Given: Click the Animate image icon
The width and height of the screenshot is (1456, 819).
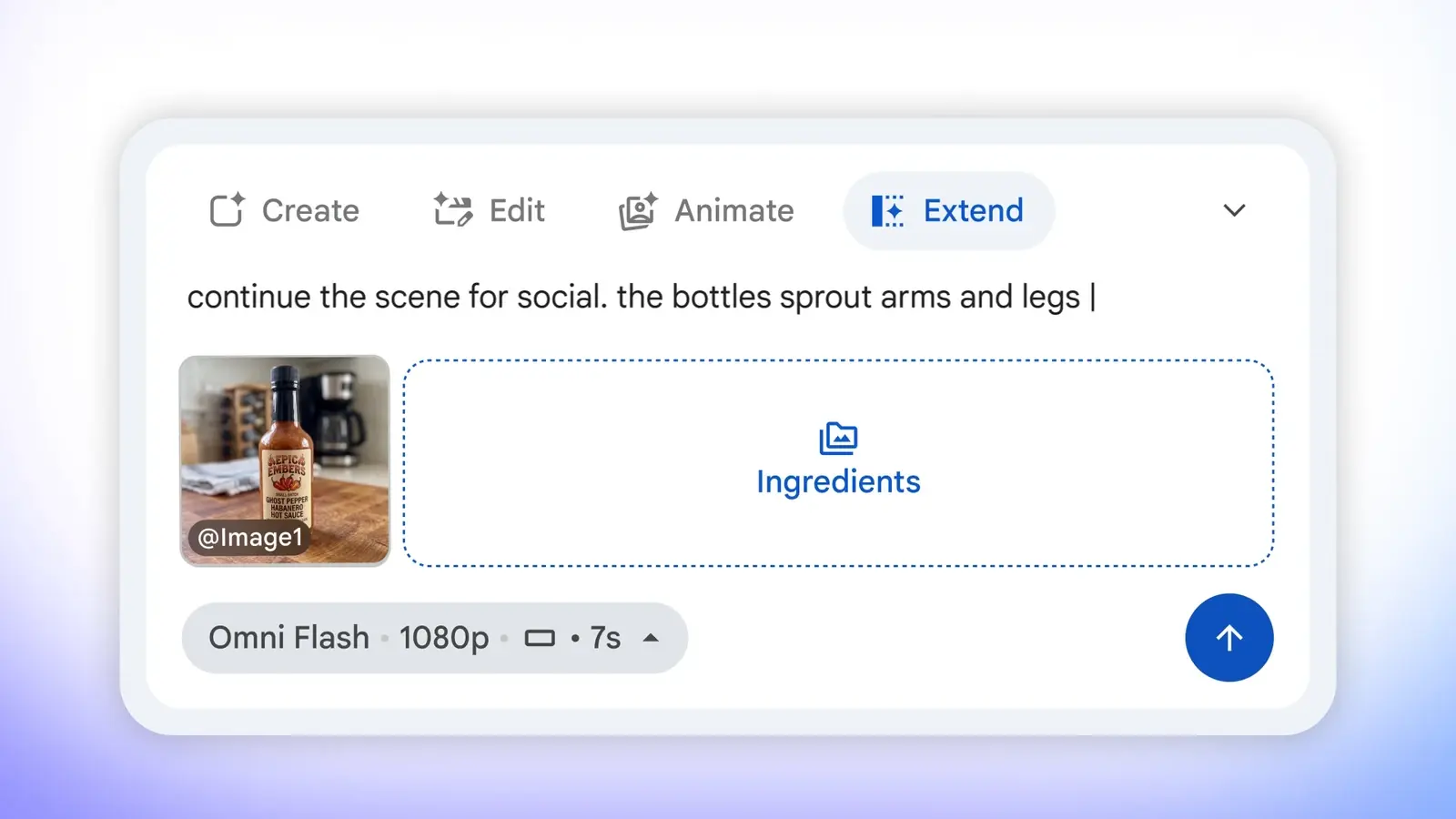Looking at the screenshot, I should 638,211.
